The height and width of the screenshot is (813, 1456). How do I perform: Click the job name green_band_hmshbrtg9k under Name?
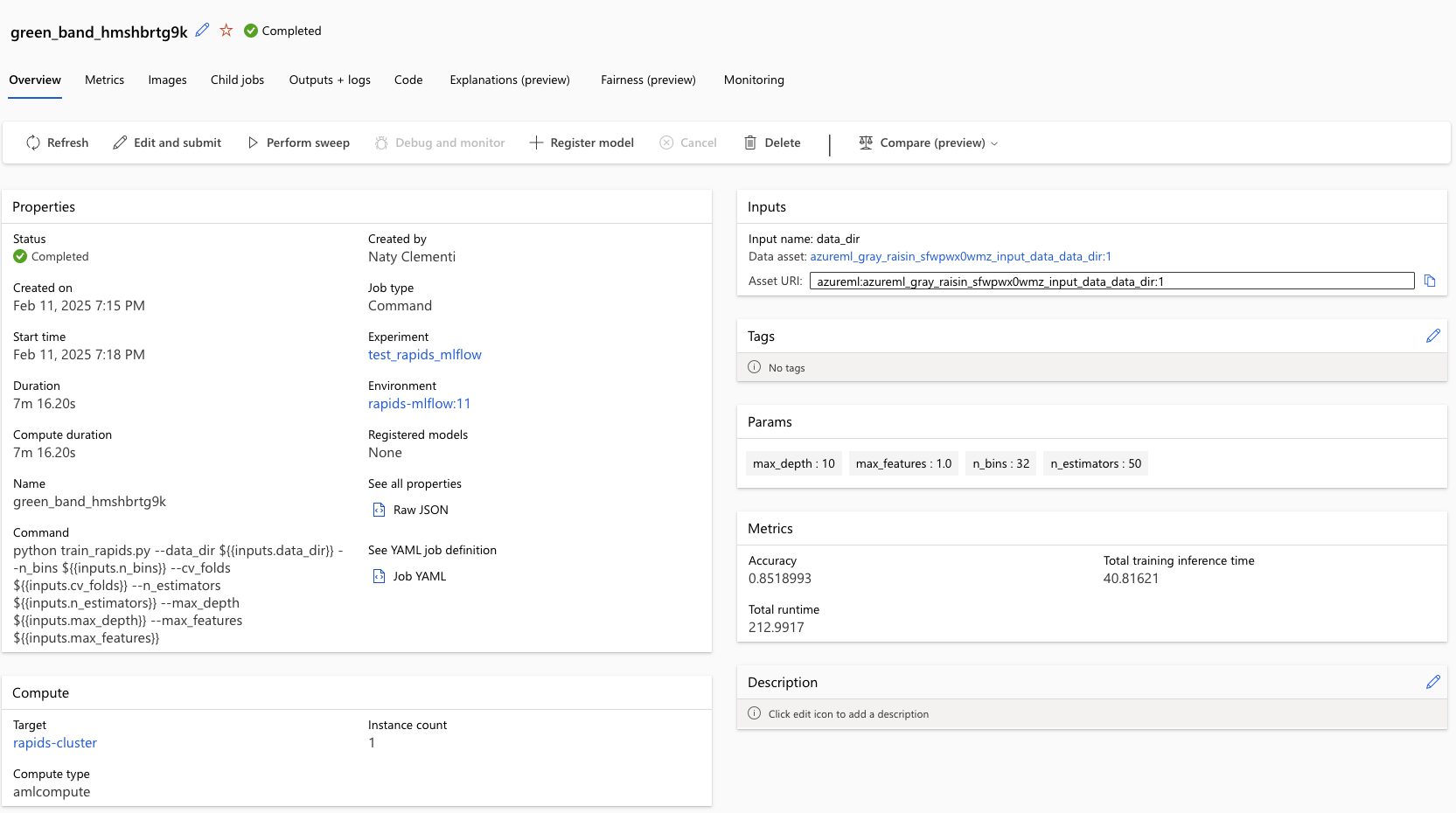click(x=89, y=501)
